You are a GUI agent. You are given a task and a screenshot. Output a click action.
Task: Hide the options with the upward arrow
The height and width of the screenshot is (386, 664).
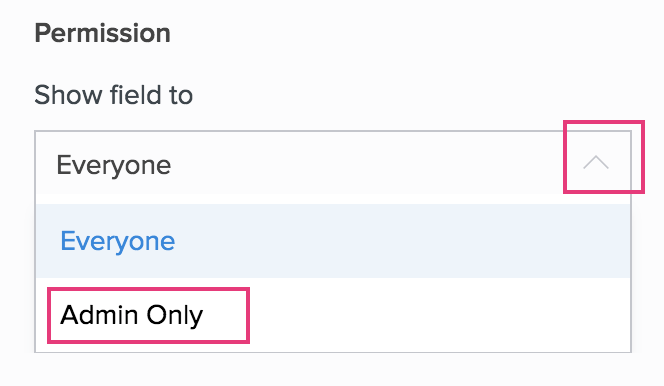(596, 162)
